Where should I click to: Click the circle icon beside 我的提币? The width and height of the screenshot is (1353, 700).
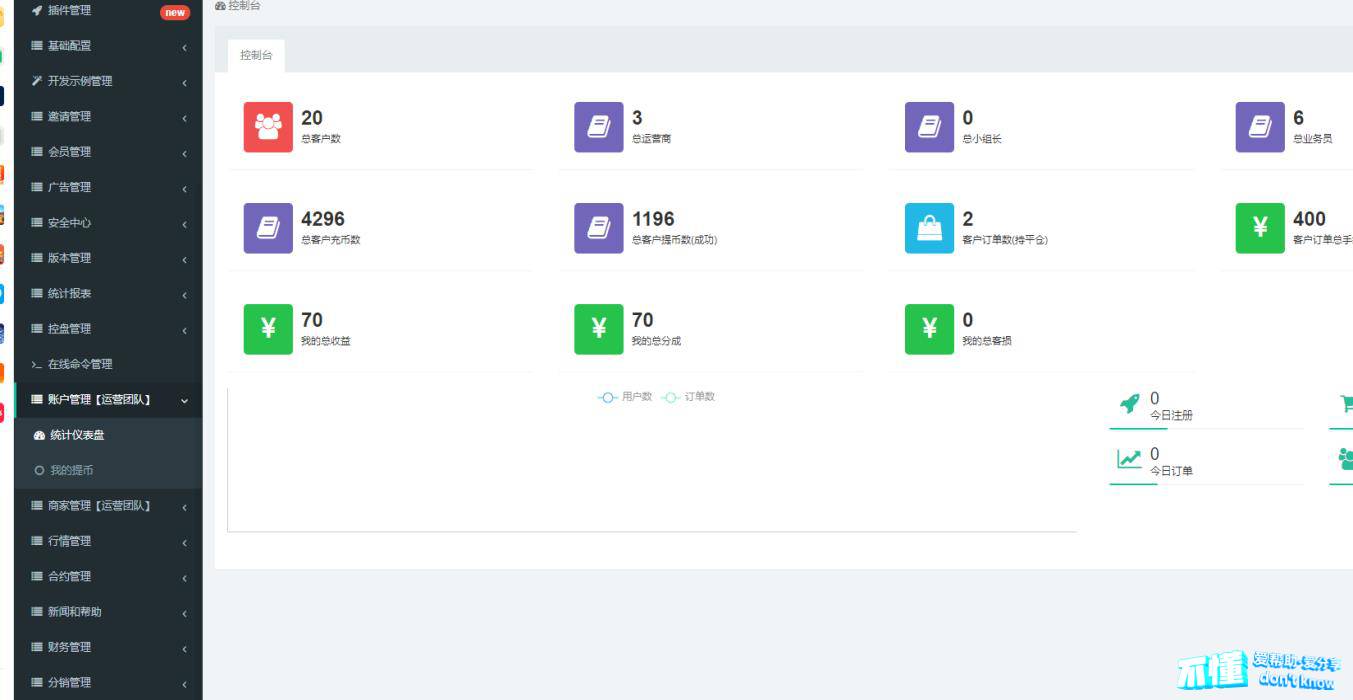(40, 470)
